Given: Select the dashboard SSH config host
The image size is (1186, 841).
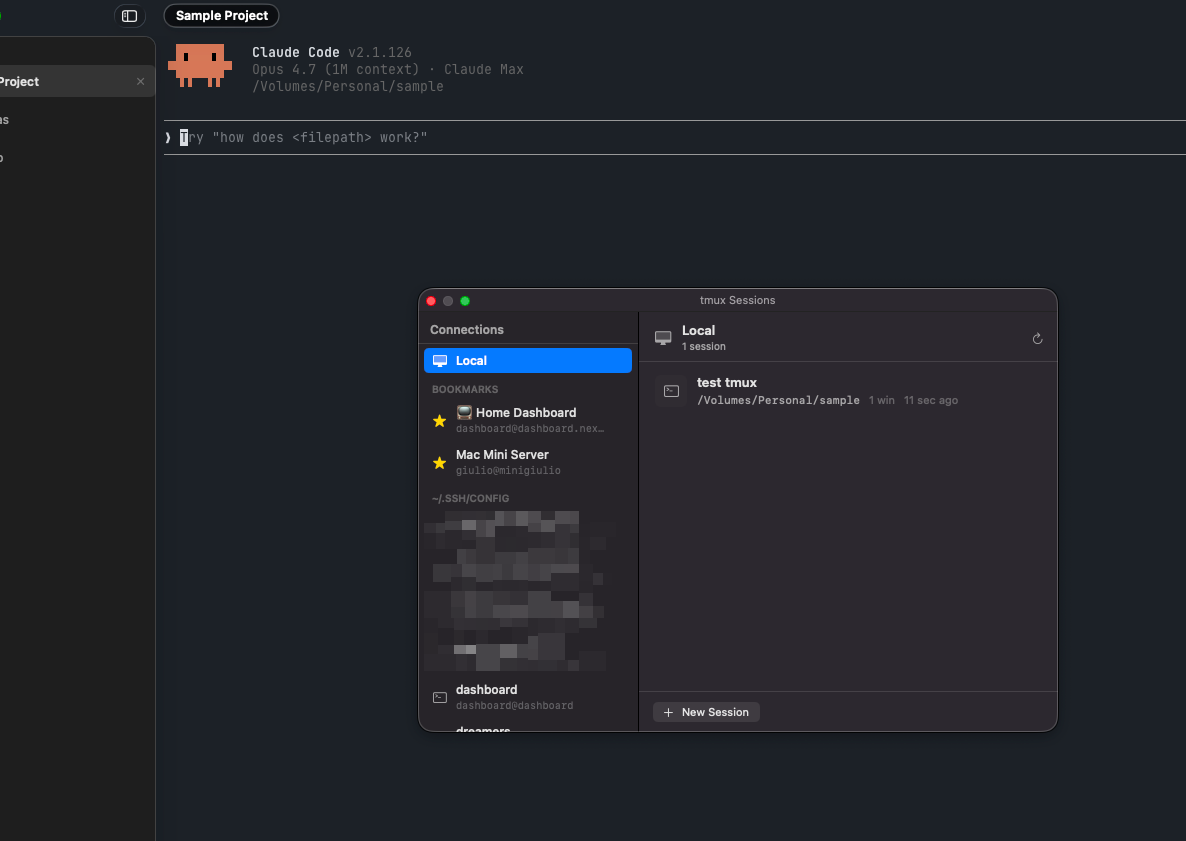Looking at the screenshot, I should coord(528,697).
